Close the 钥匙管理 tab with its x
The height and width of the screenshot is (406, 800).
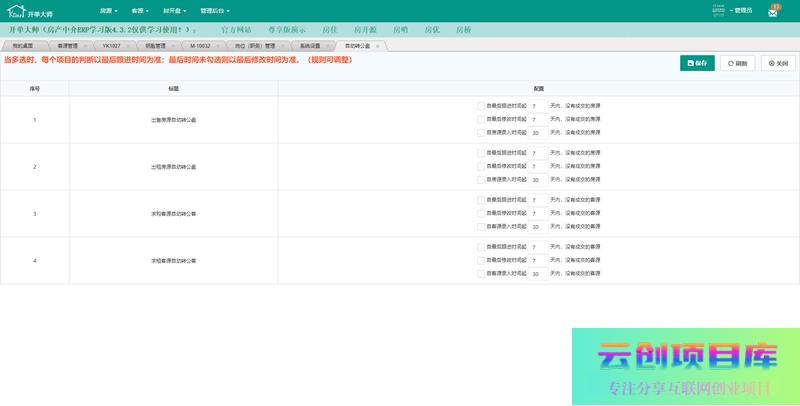point(174,46)
